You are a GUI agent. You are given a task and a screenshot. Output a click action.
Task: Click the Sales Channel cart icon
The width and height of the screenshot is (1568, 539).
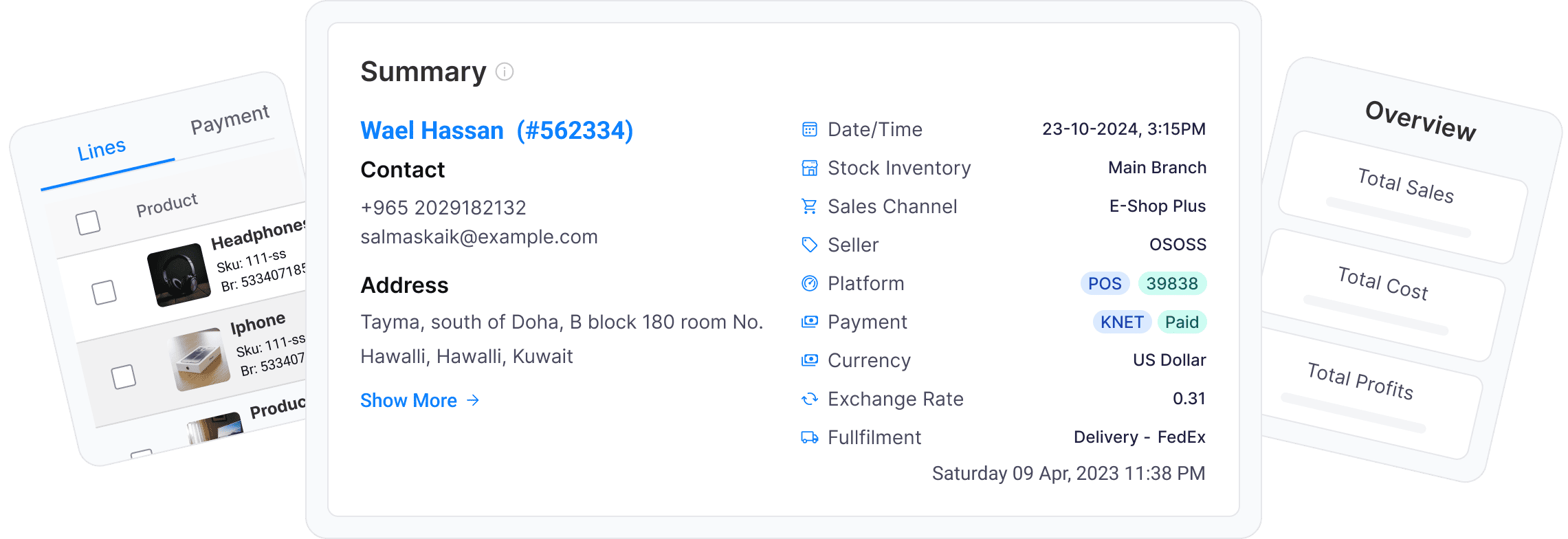810,206
